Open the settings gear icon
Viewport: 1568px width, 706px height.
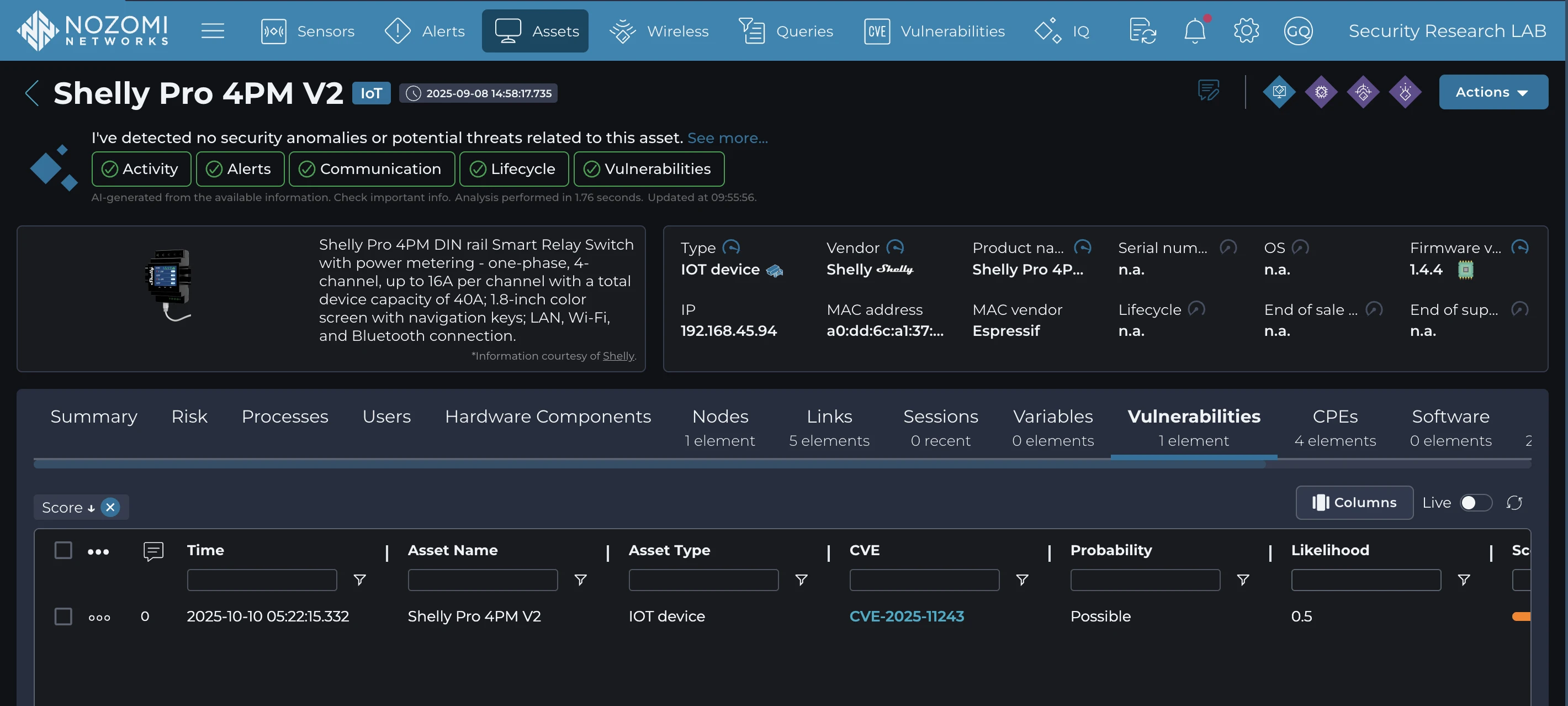(x=1246, y=30)
